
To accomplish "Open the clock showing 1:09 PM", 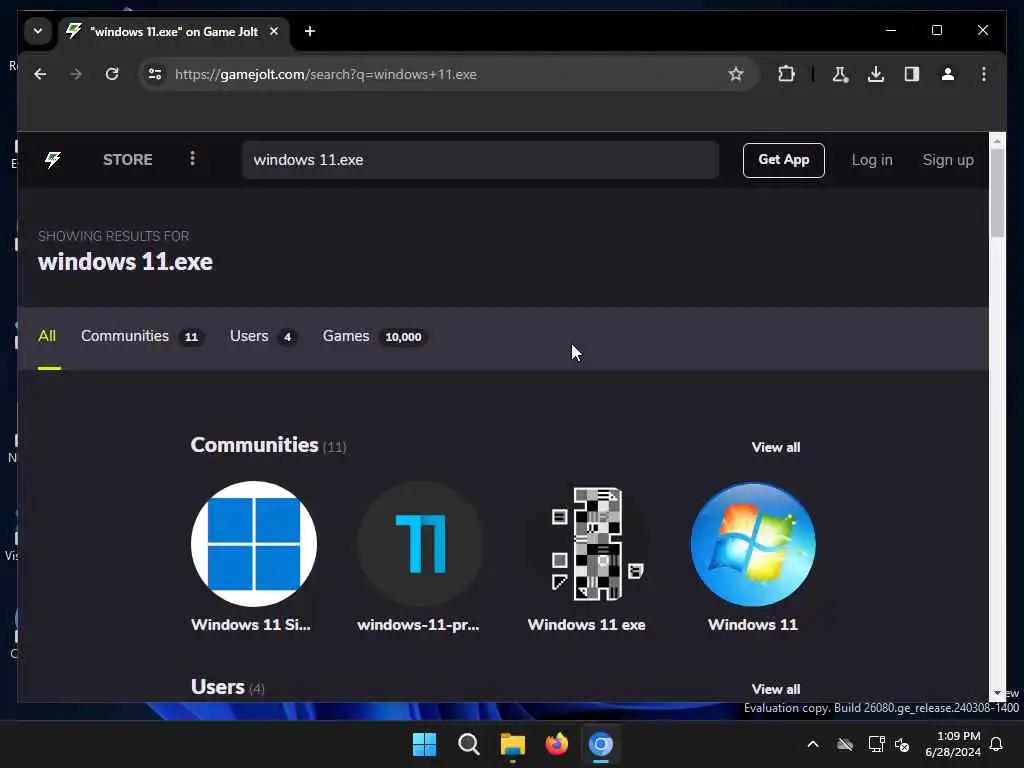I will click(x=953, y=744).
